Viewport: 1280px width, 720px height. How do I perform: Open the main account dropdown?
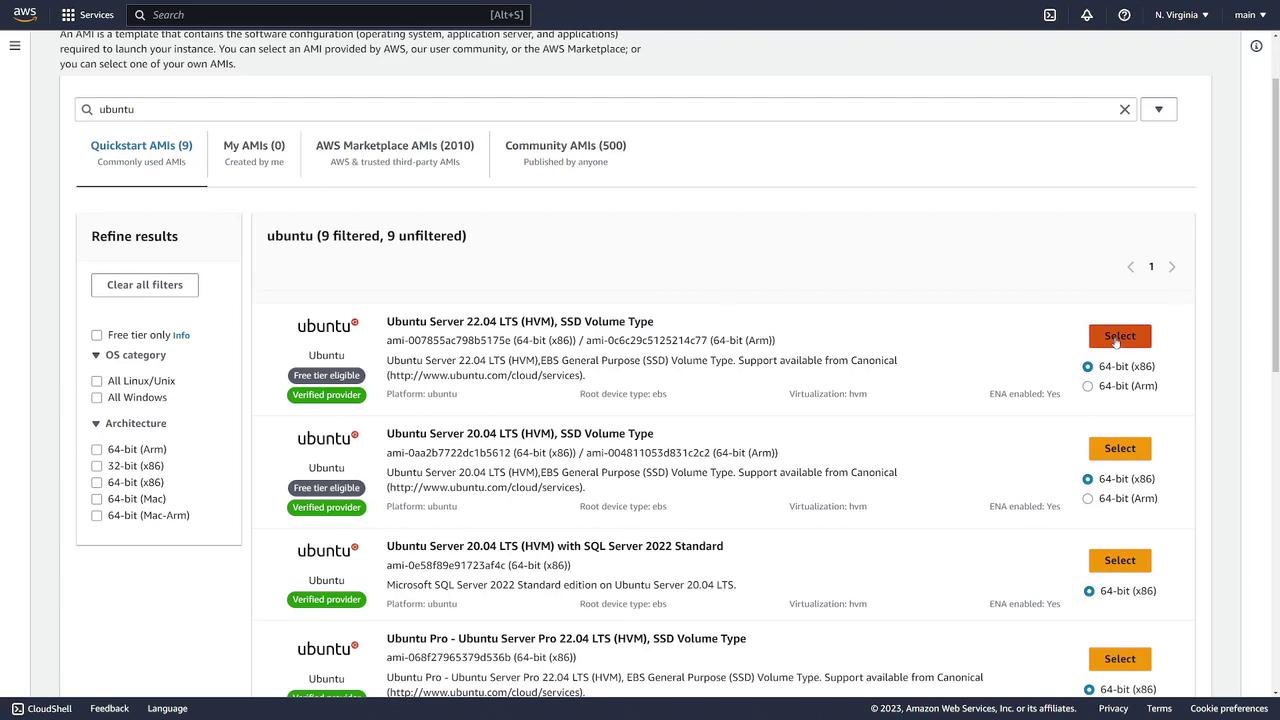click(1251, 15)
